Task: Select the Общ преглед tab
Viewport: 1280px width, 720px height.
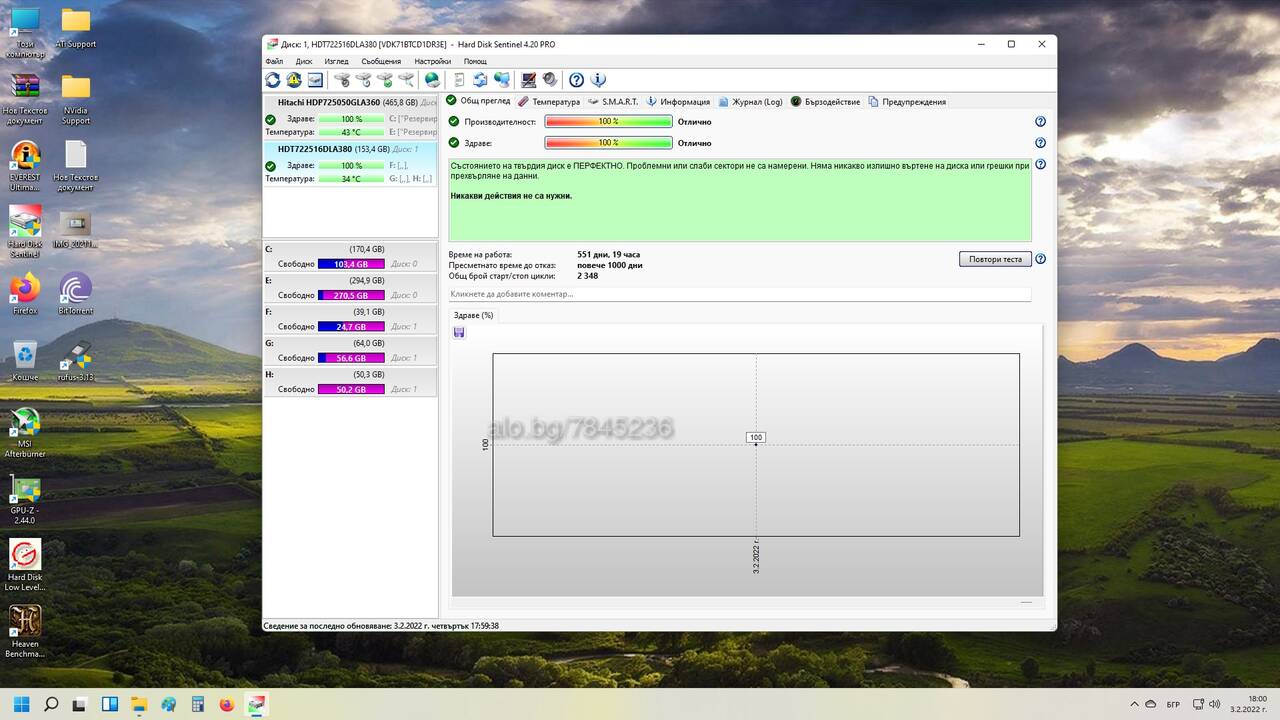Action: pos(478,101)
